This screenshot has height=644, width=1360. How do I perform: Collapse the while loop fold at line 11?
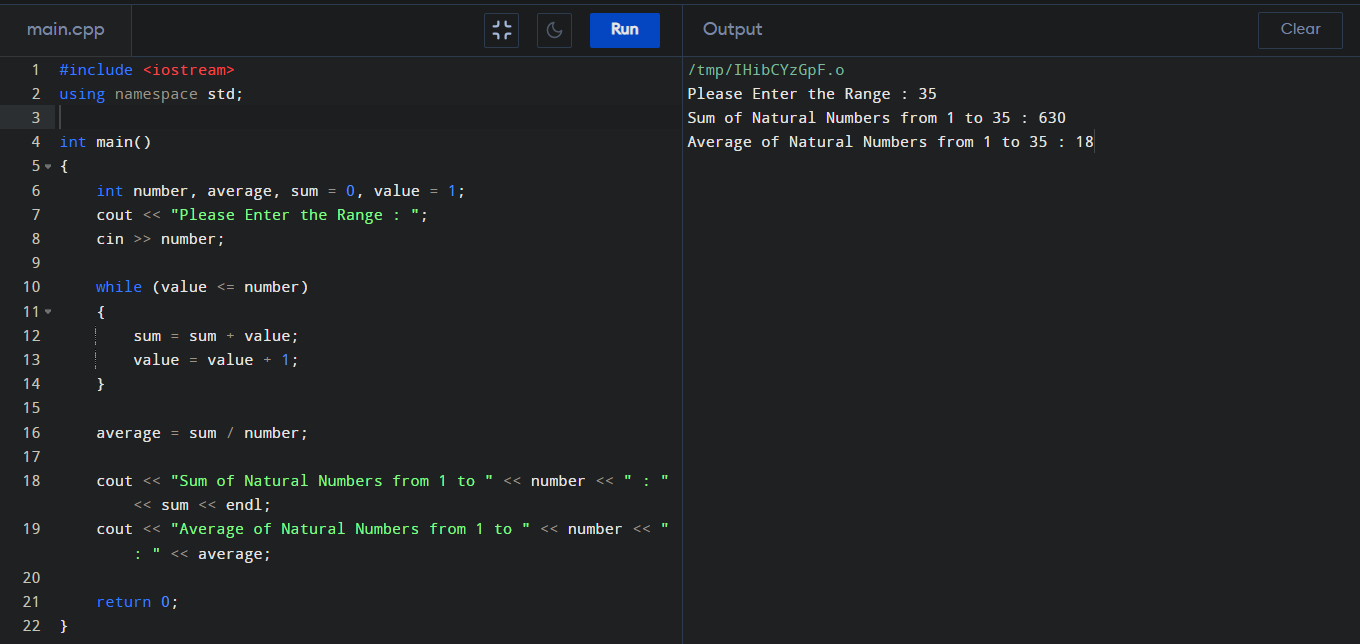tap(47, 312)
